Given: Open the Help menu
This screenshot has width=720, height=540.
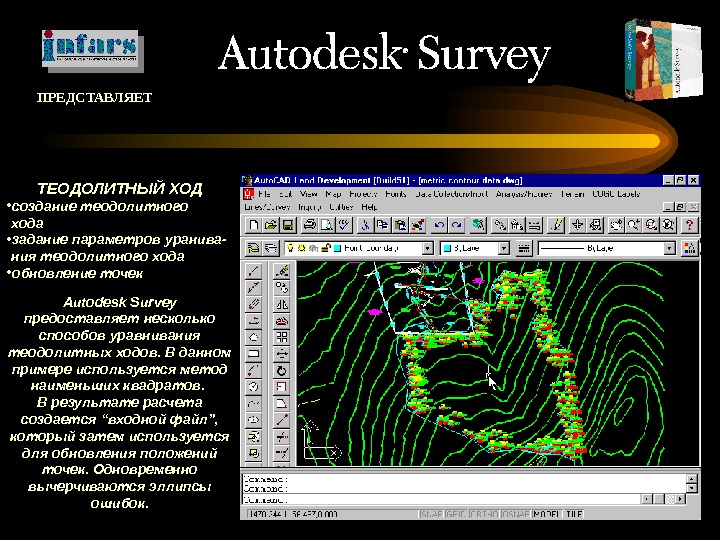Looking at the screenshot, I should tap(369, 207).
